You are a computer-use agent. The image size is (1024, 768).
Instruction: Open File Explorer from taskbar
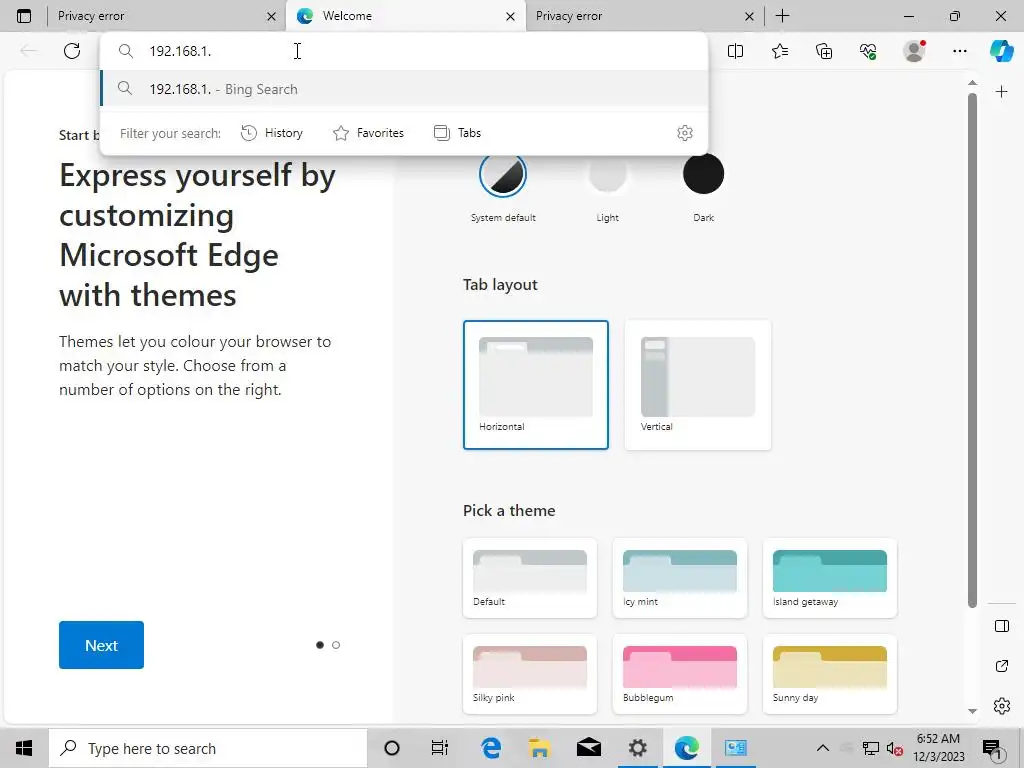(539, 748)
